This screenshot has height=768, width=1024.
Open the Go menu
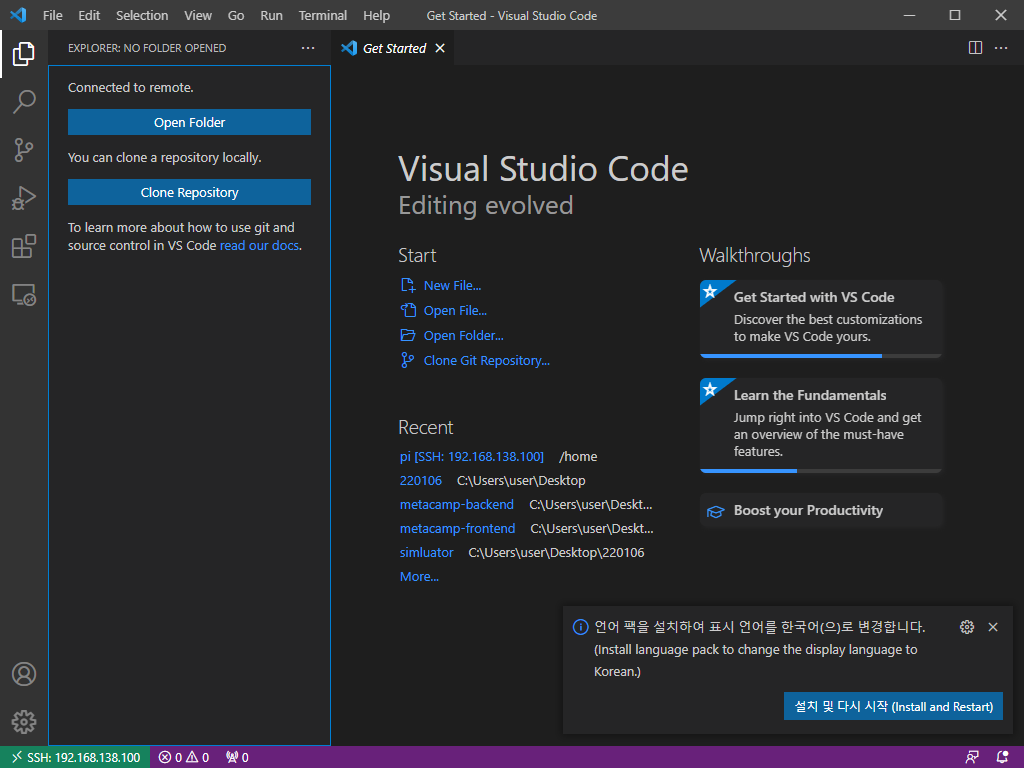(x=236, y=15)
